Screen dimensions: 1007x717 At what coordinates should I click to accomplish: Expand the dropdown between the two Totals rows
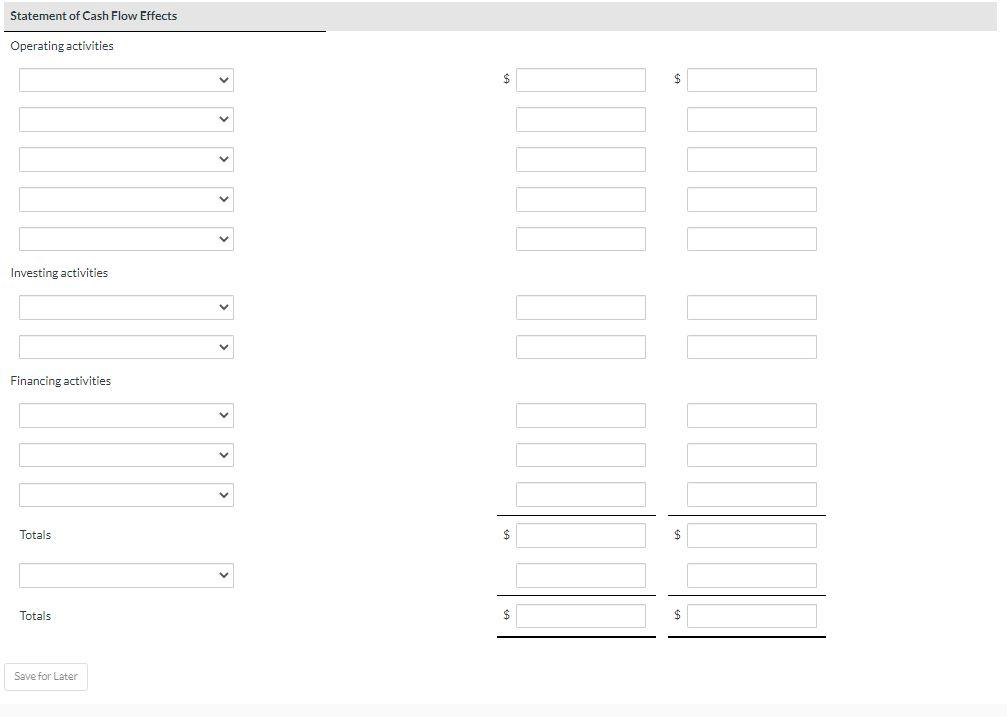[126, 575]
